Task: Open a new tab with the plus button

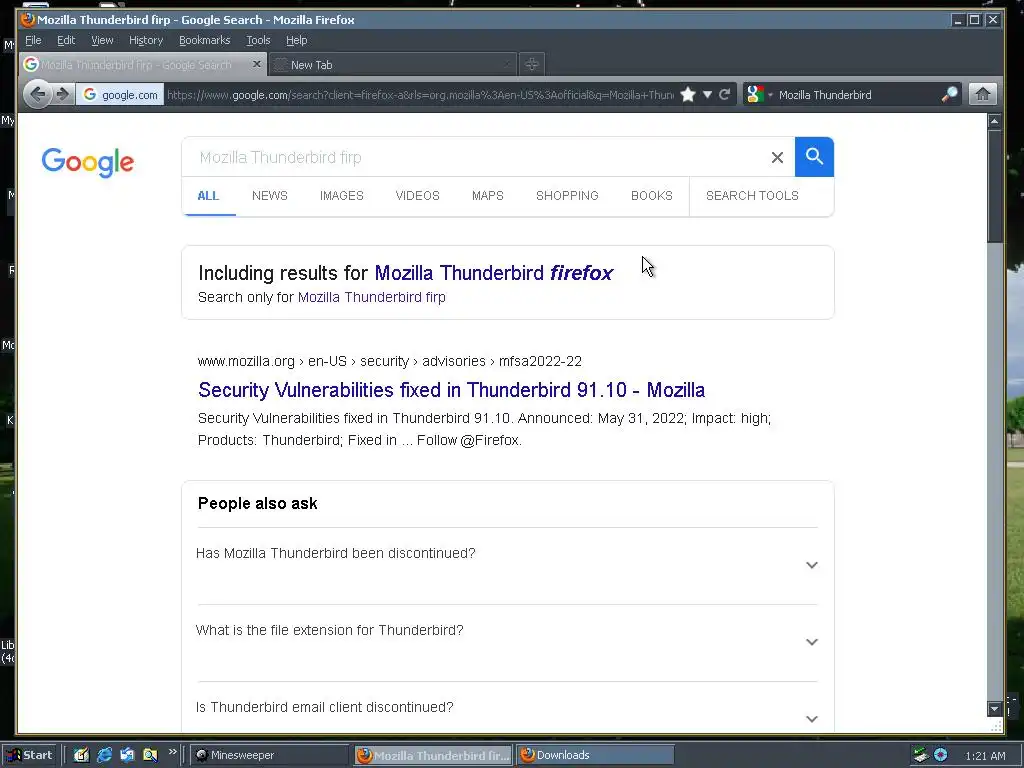Action: 532,64
